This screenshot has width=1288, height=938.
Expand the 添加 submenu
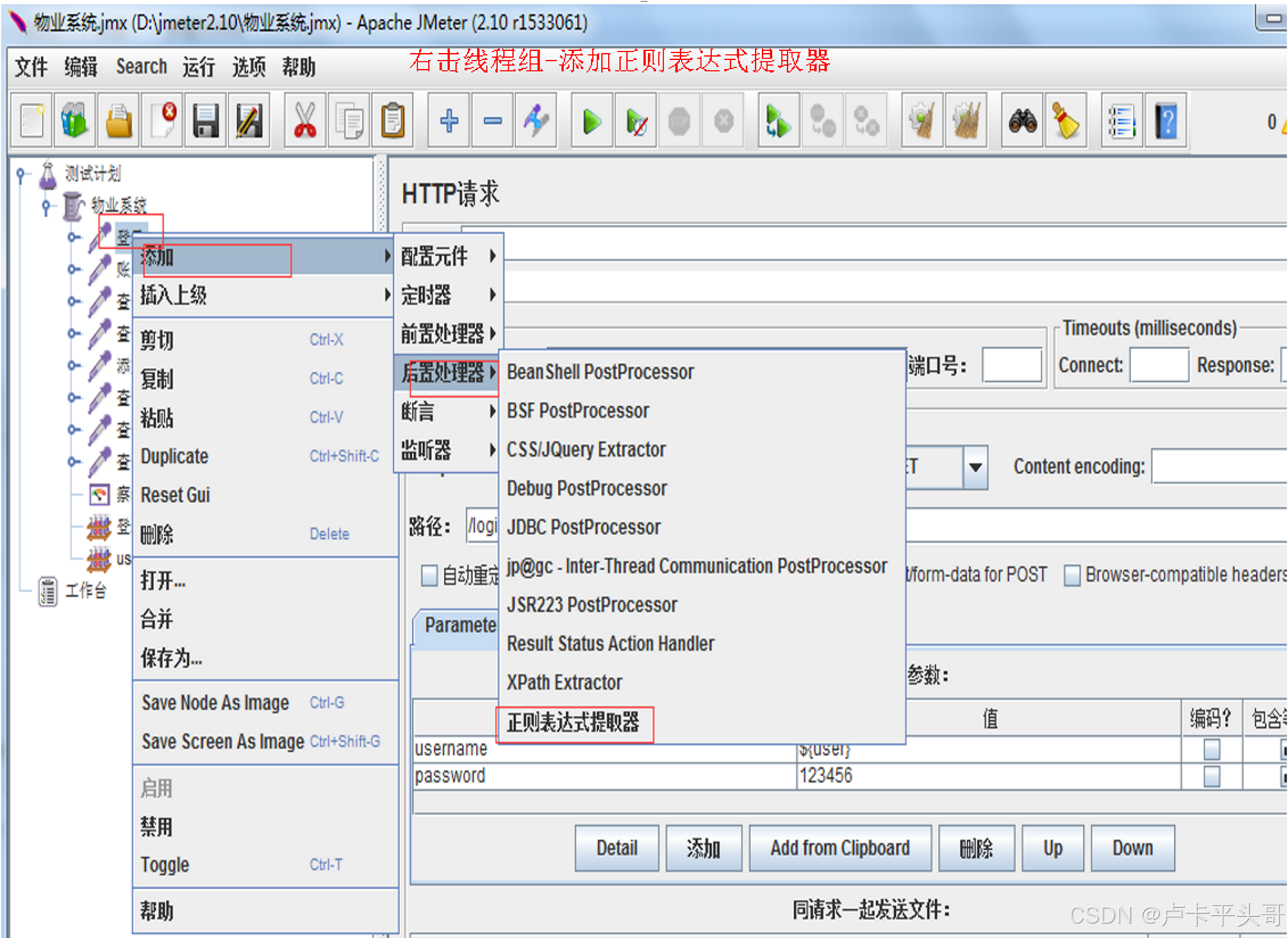[265, 257]
